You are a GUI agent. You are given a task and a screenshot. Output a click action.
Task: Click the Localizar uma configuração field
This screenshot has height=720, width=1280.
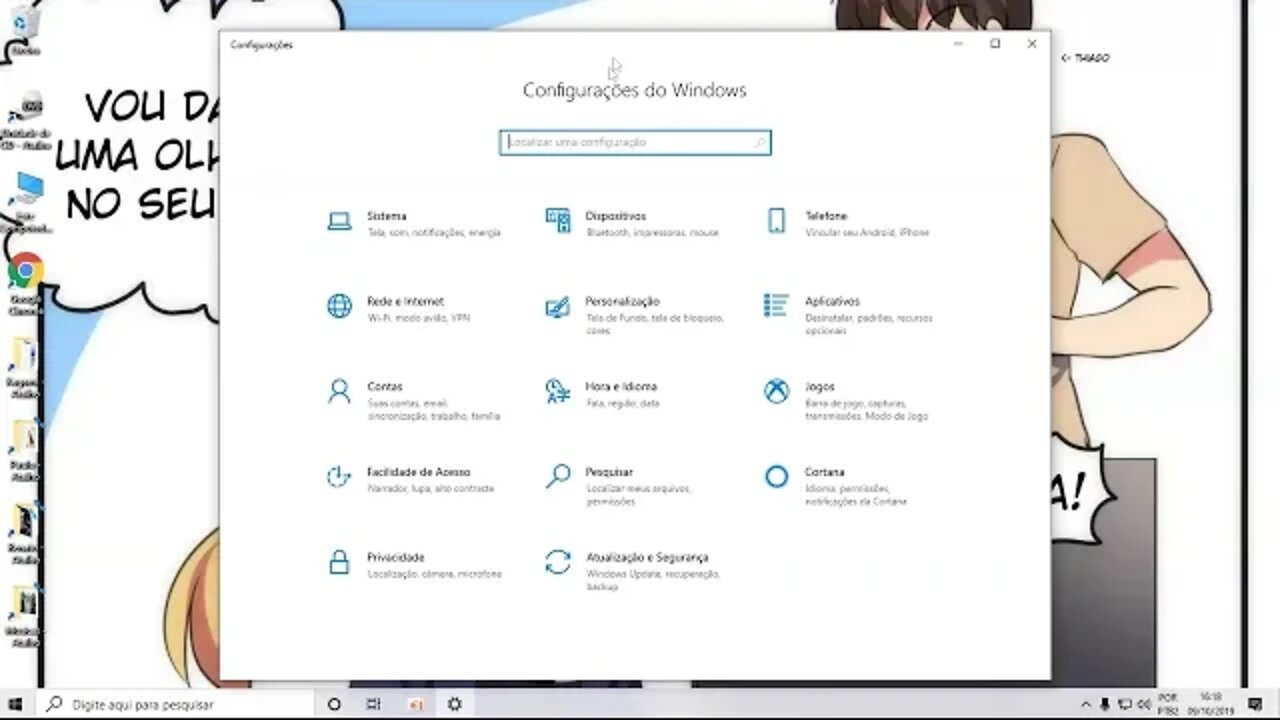[x=635, y=143]
